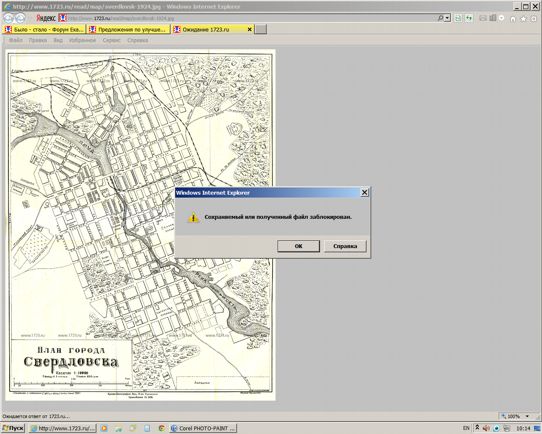Screen dimensions: 542x434
Task: Click the EN language indicator
Action: [466, 428]
